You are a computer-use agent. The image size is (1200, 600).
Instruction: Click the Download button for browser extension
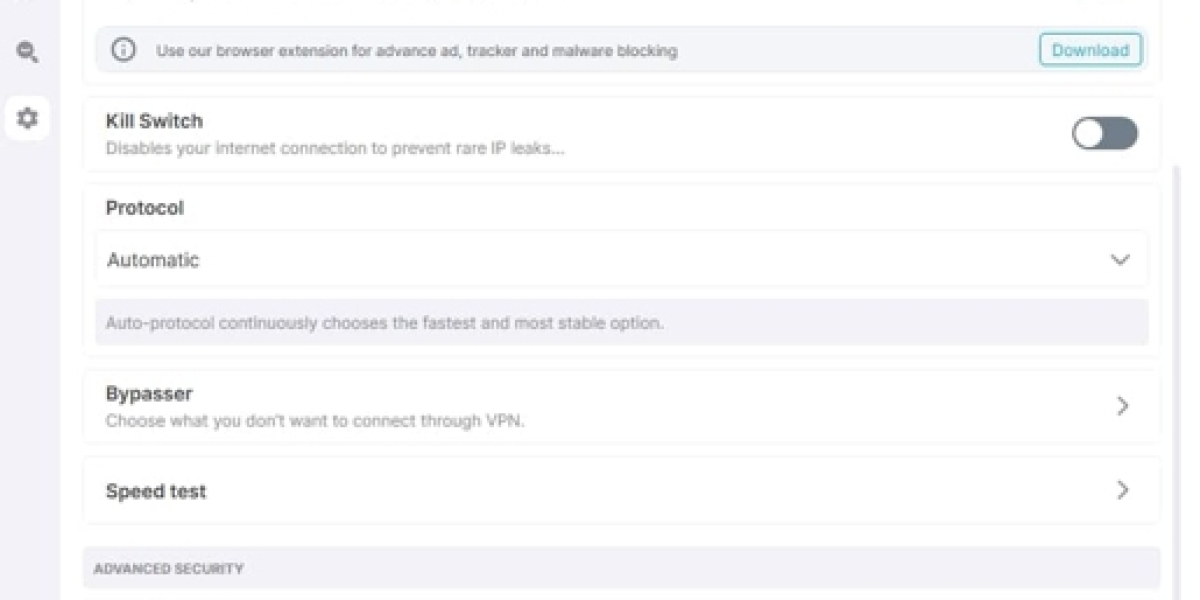click(x=1090, y=50)
